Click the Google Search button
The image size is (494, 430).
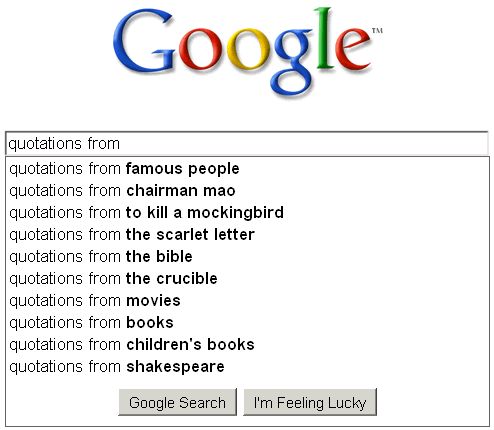tap(177, 402)
